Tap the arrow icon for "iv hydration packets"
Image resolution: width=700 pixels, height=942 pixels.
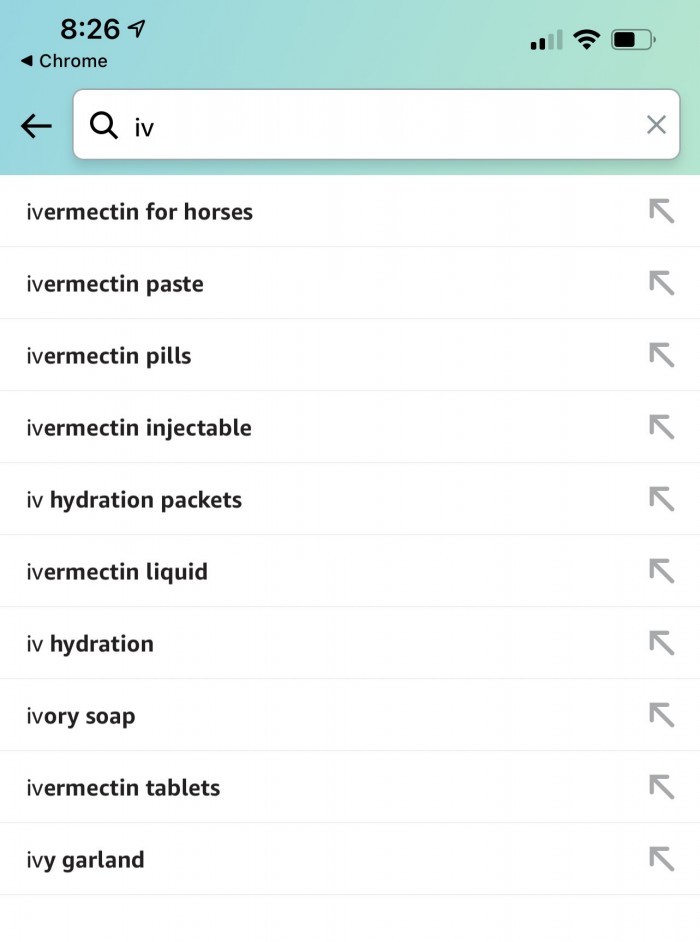coord(661,499)
